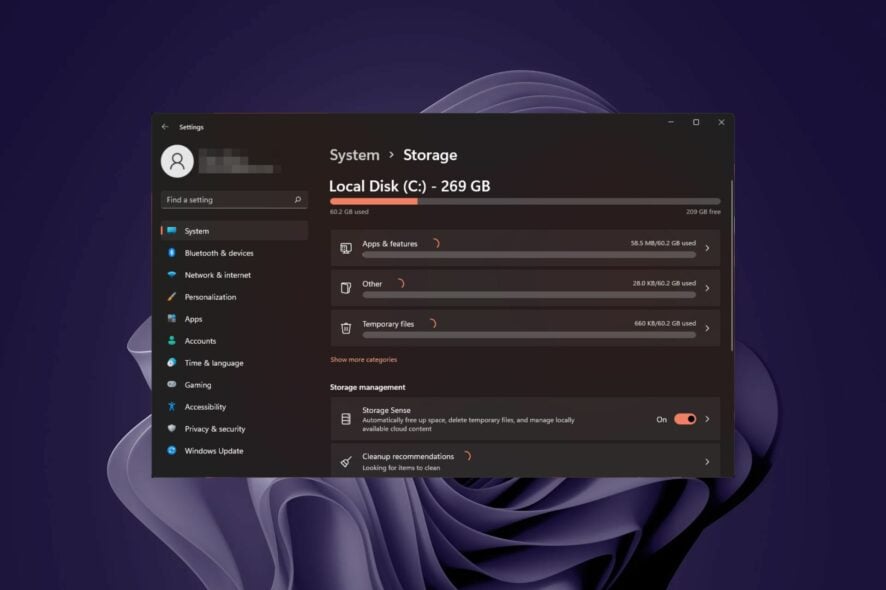Screen dimensions: 886x590
Task: Click the Bluetooth icon in sidebar
Action: (172, 253)
